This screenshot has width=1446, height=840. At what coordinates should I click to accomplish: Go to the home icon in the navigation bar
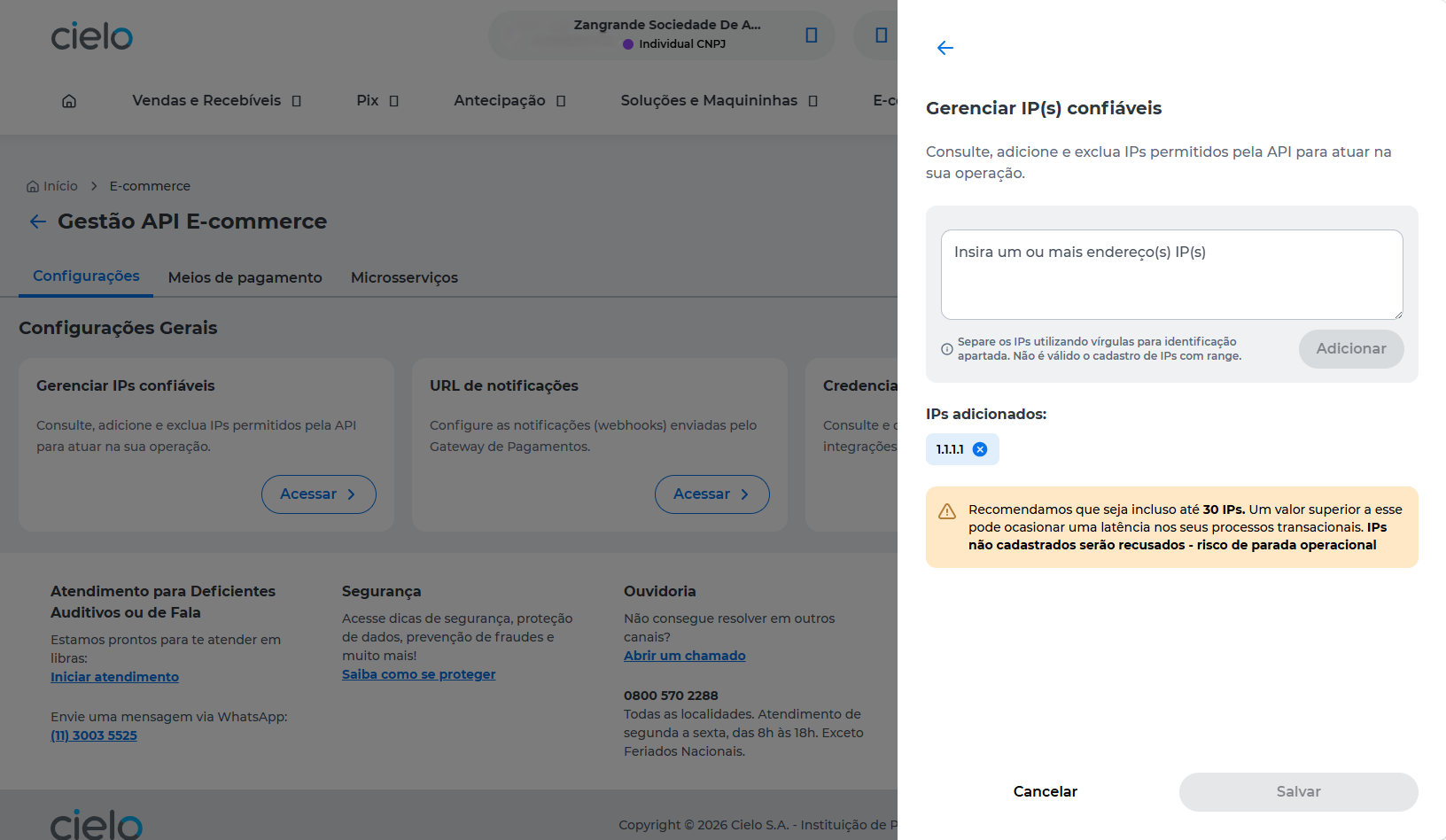click(69, 101)
